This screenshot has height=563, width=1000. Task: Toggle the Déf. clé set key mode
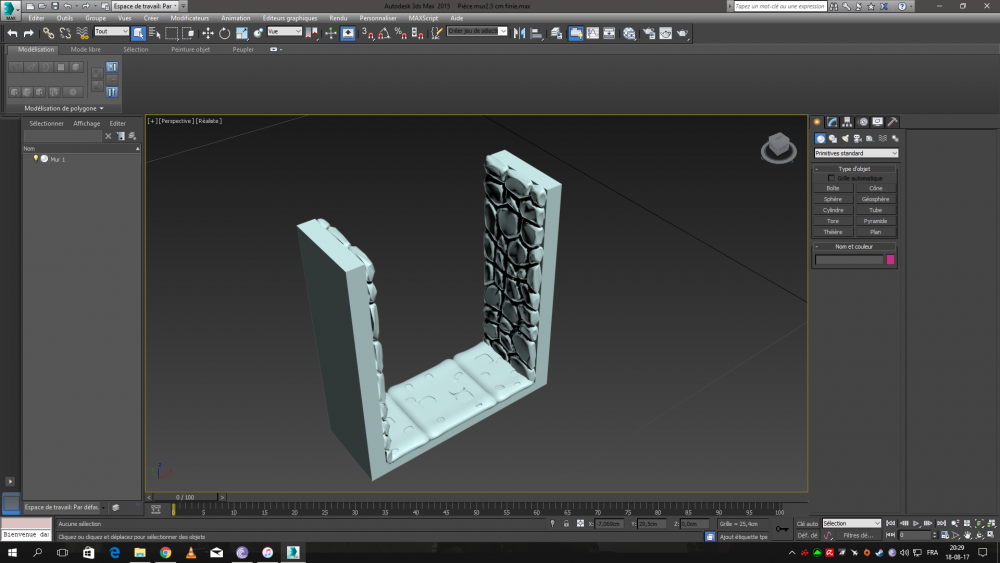coord(807,536)
